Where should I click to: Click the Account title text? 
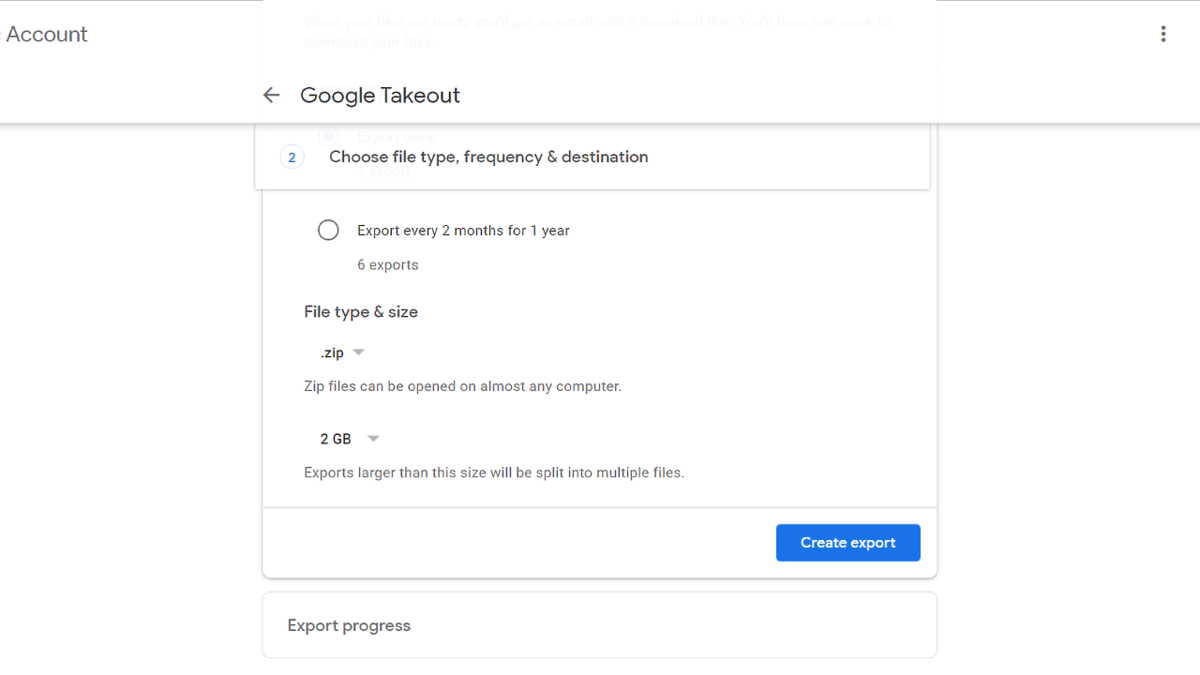click(47, 34)
